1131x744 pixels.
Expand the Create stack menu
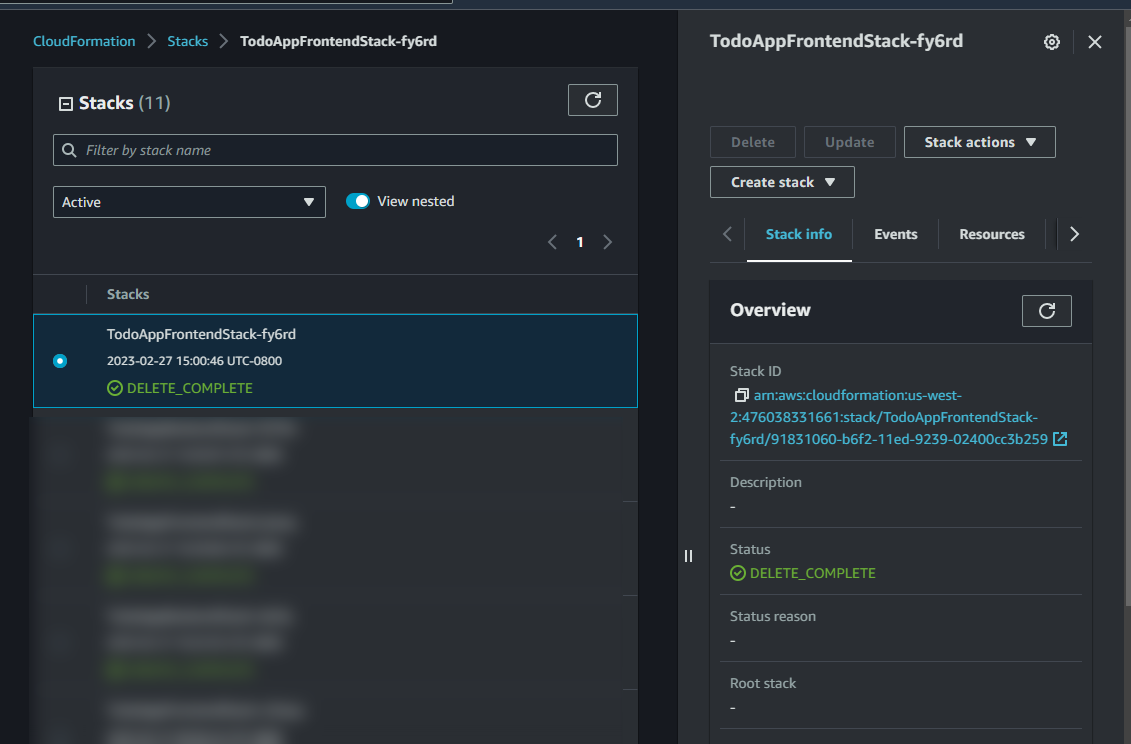[782, 182]
